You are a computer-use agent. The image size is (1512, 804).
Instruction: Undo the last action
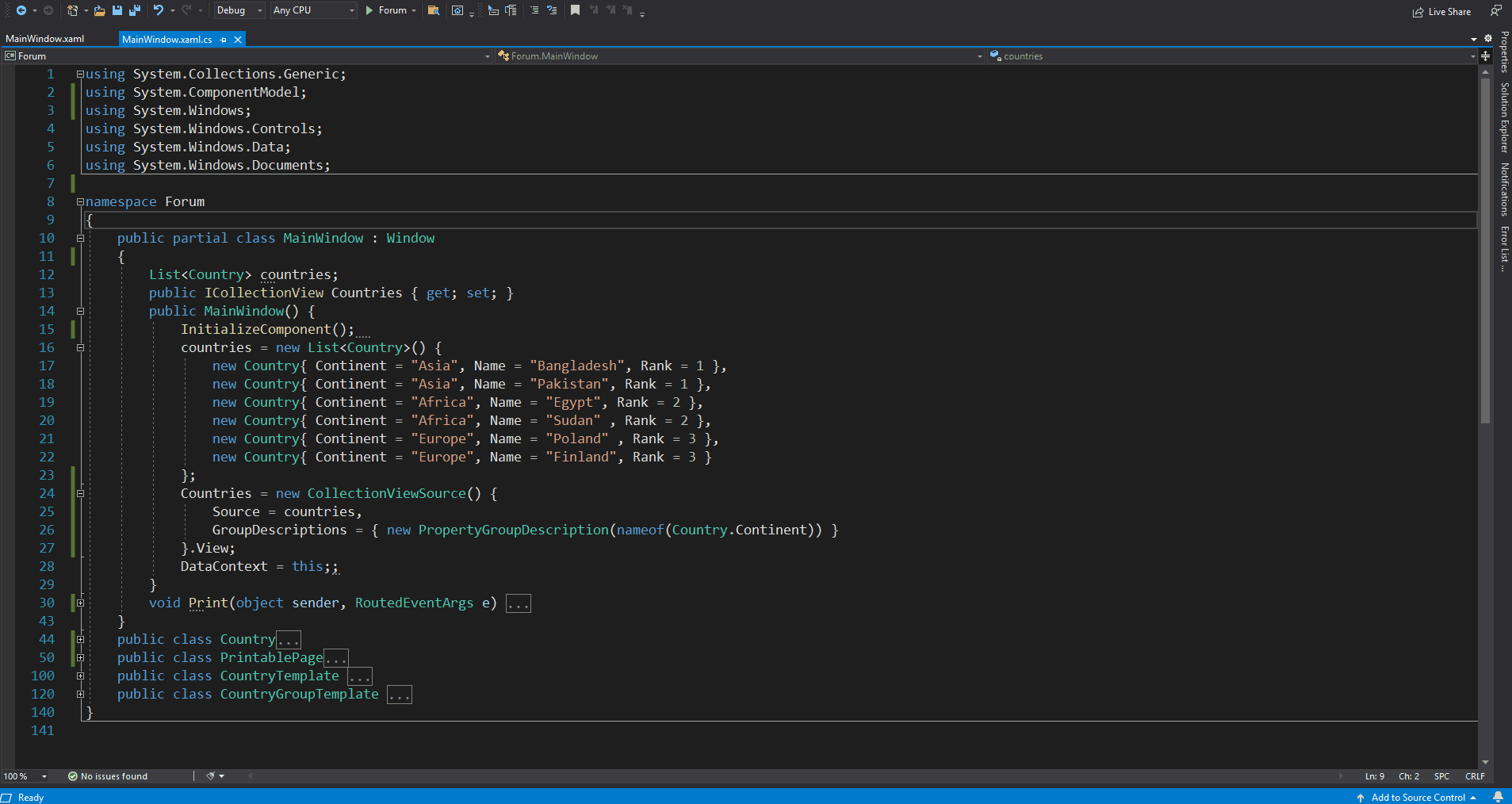[x=159, y=10]
